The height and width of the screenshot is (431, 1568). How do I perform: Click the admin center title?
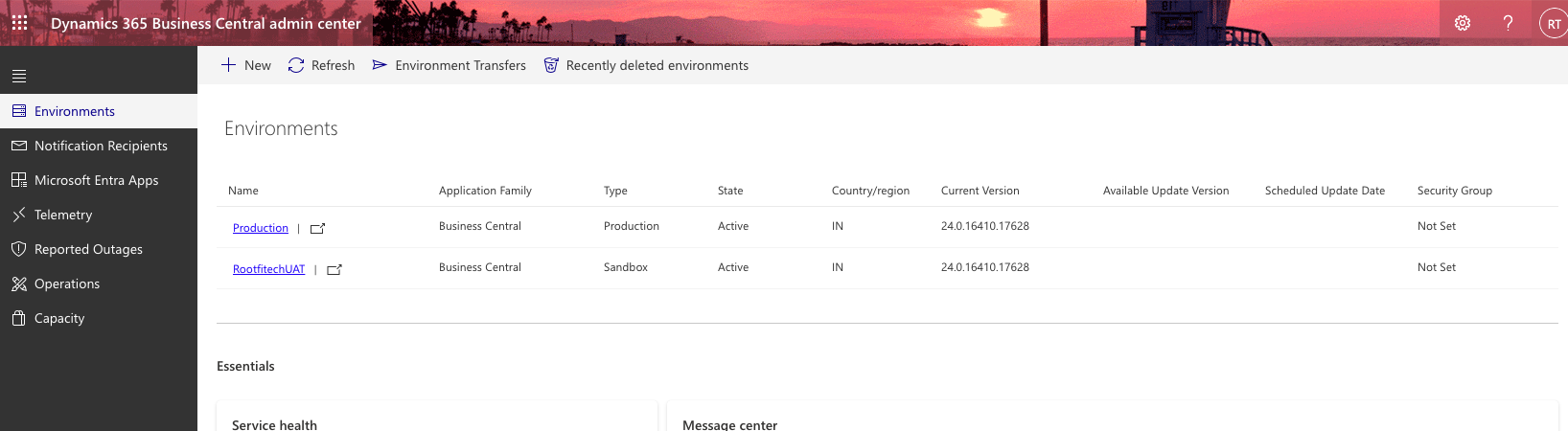tap(206, 23)
